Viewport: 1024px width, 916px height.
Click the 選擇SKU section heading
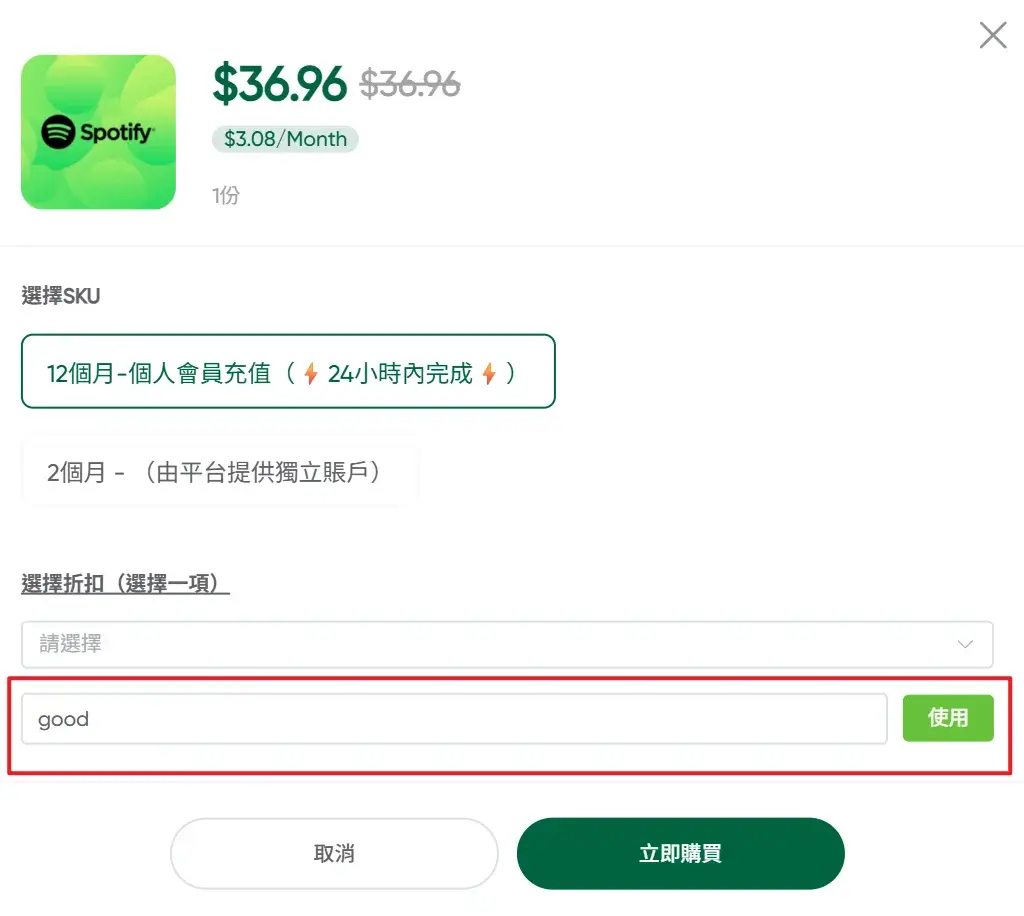point(61,296)
